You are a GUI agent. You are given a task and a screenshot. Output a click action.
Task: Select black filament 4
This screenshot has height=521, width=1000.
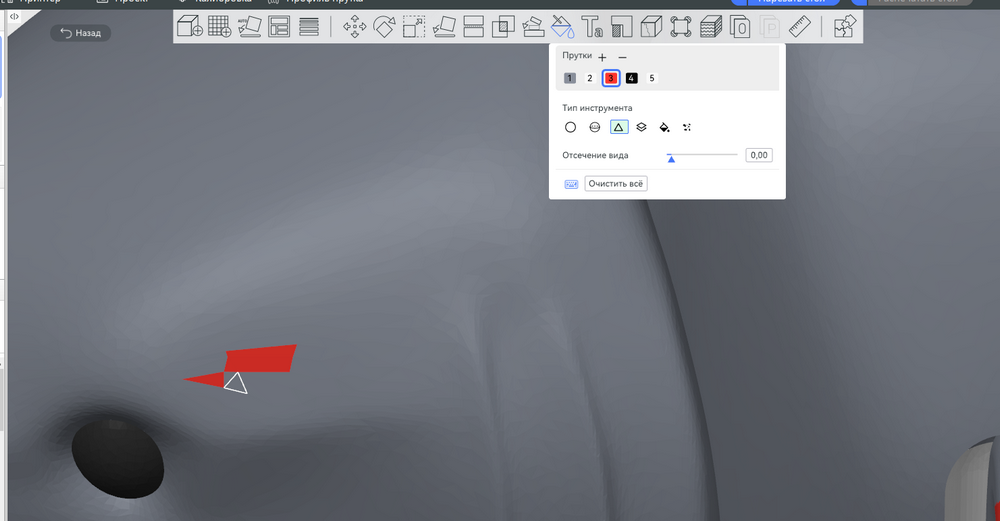tap(631, 78)
